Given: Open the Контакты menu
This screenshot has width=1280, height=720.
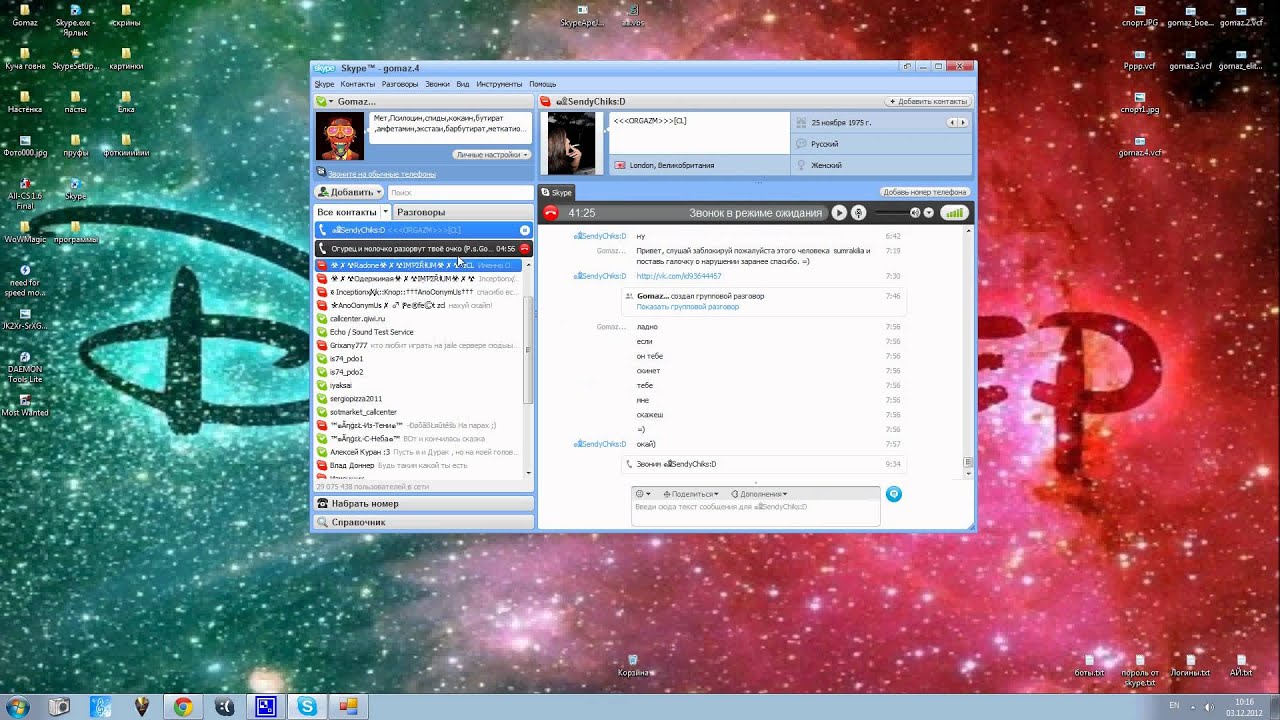Looking at the screenshot, I should tap(358, 84).
